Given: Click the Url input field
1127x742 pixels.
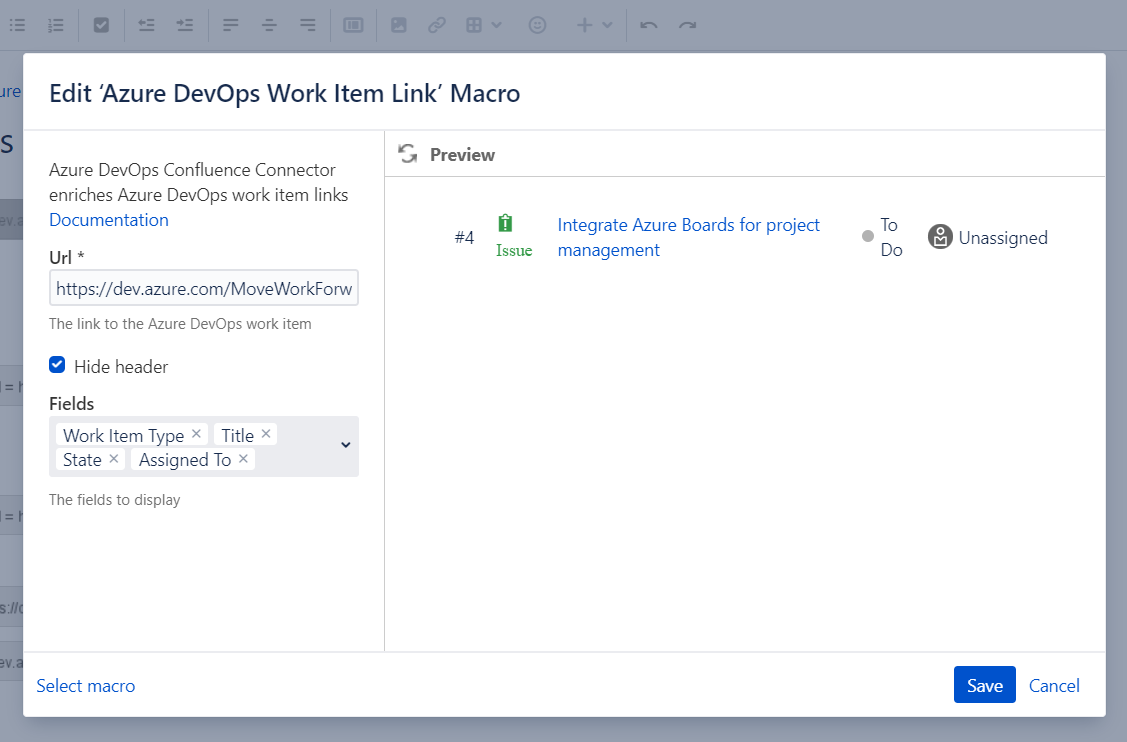Looking at the screenshot, I should pos(204,288).
